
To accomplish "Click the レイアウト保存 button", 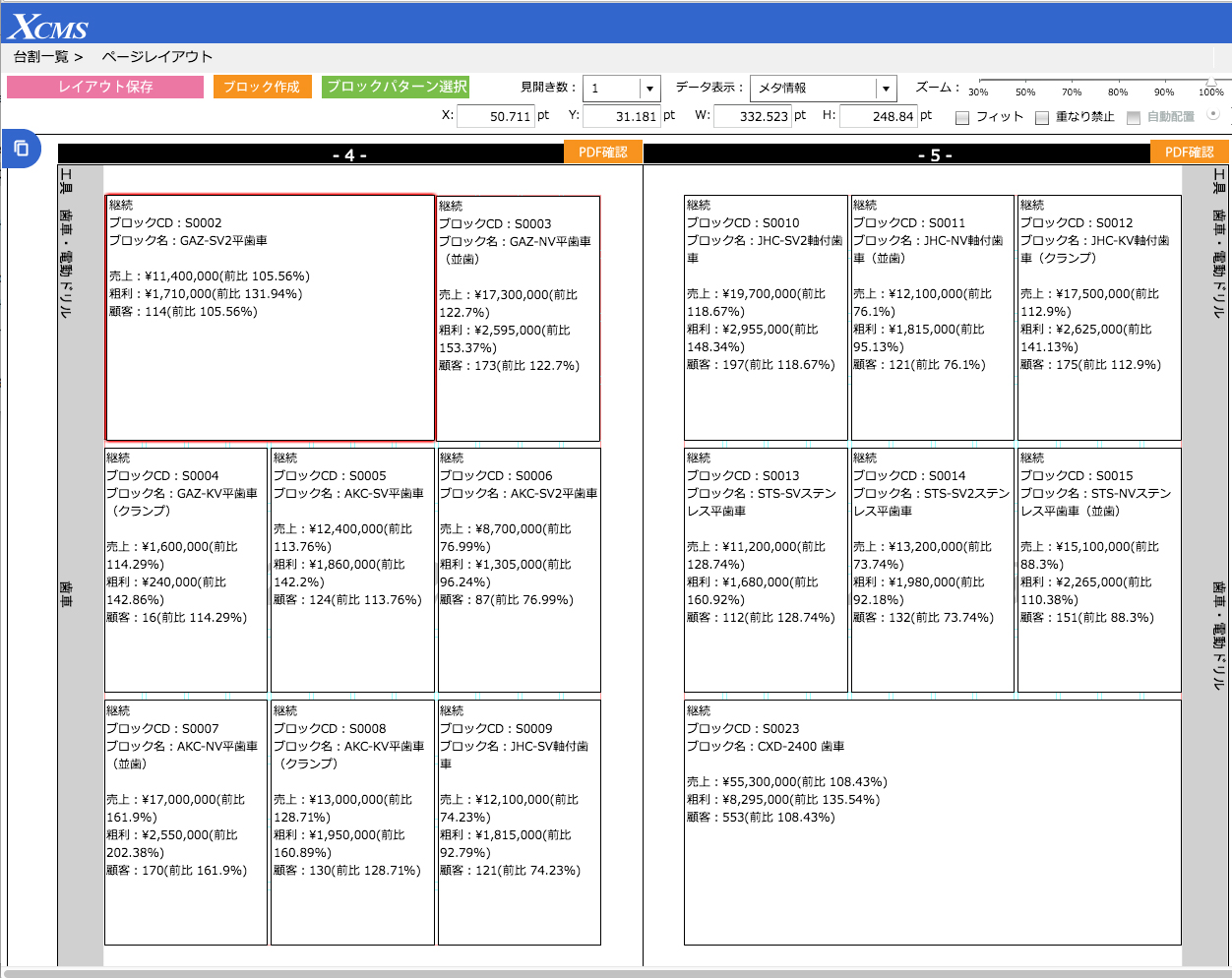I will click(105, 87).
